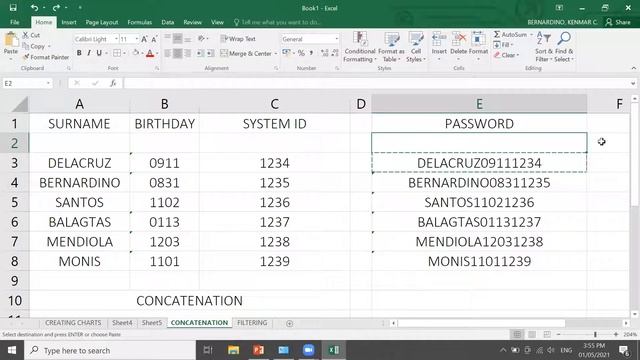Apply percent style

pos(301,53)
